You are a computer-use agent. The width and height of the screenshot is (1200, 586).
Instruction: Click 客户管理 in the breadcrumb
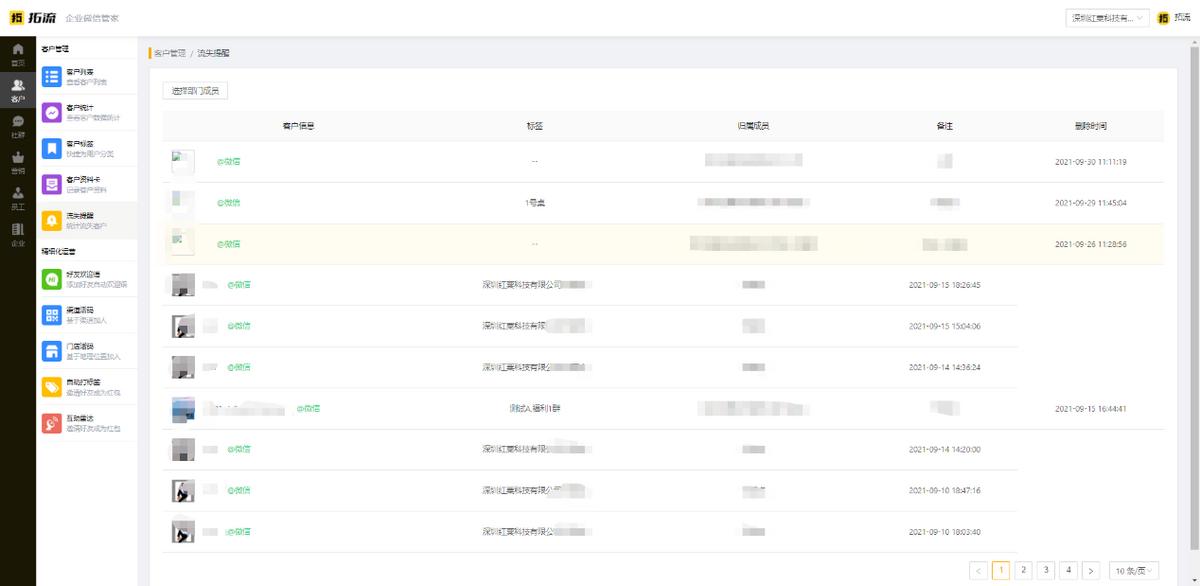170,53
